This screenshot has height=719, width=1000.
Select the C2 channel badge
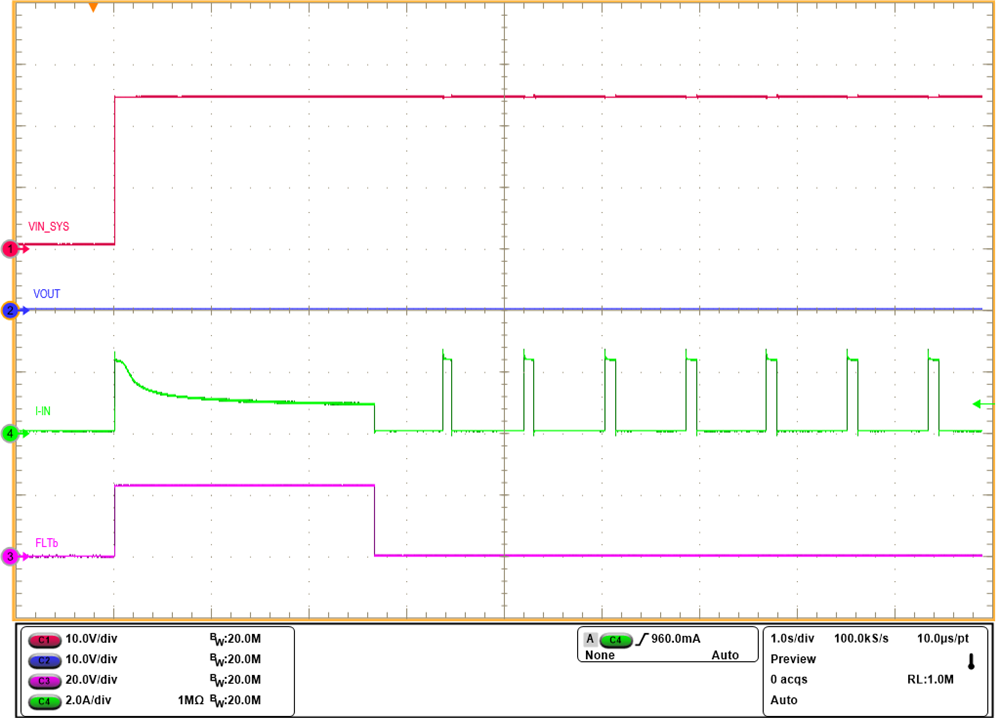(47, 661)
